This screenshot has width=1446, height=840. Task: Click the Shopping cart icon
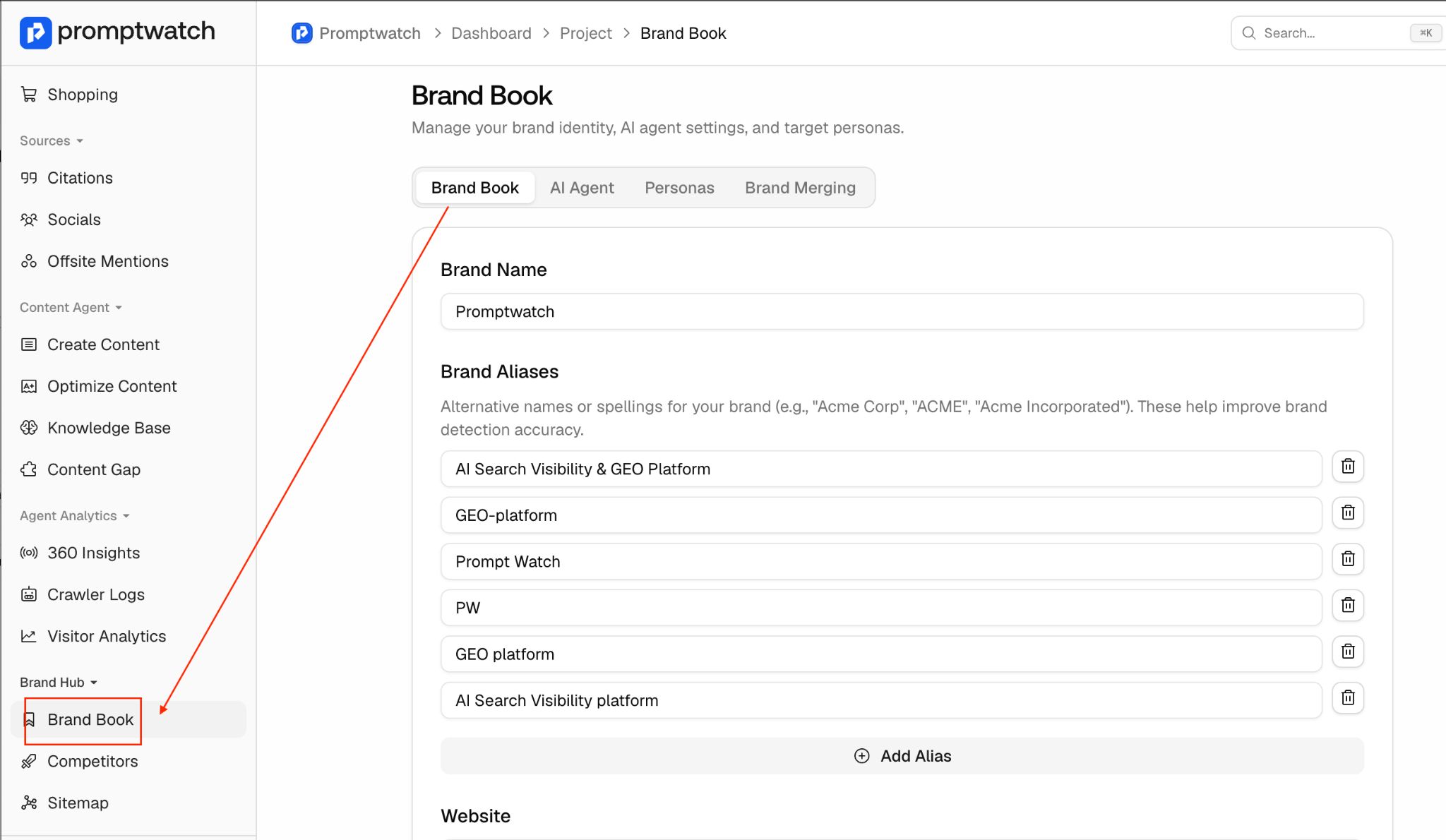pos(28,95)
